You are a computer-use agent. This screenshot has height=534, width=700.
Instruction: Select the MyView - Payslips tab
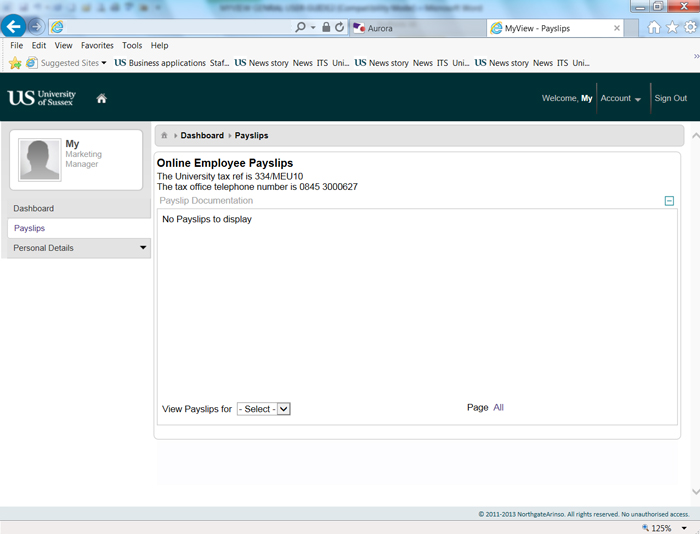click(555, 28)
